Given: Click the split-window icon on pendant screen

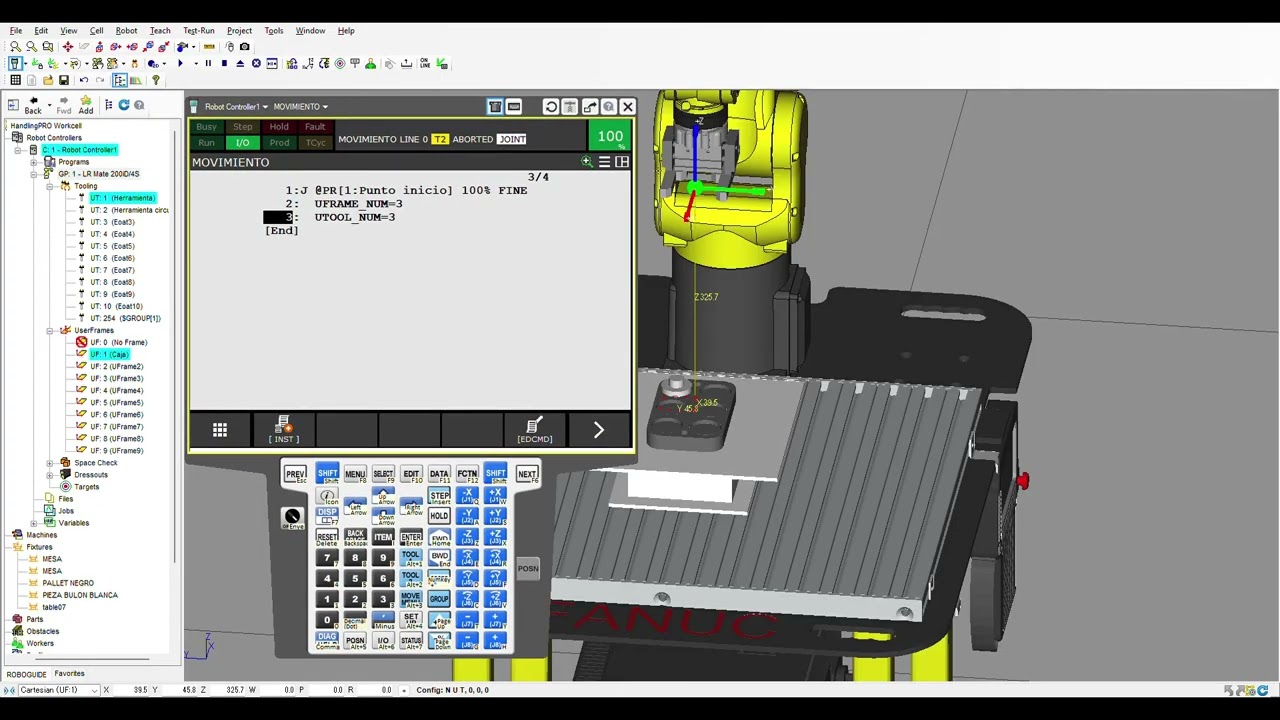Looking at the screenshot, I should 622,162.
